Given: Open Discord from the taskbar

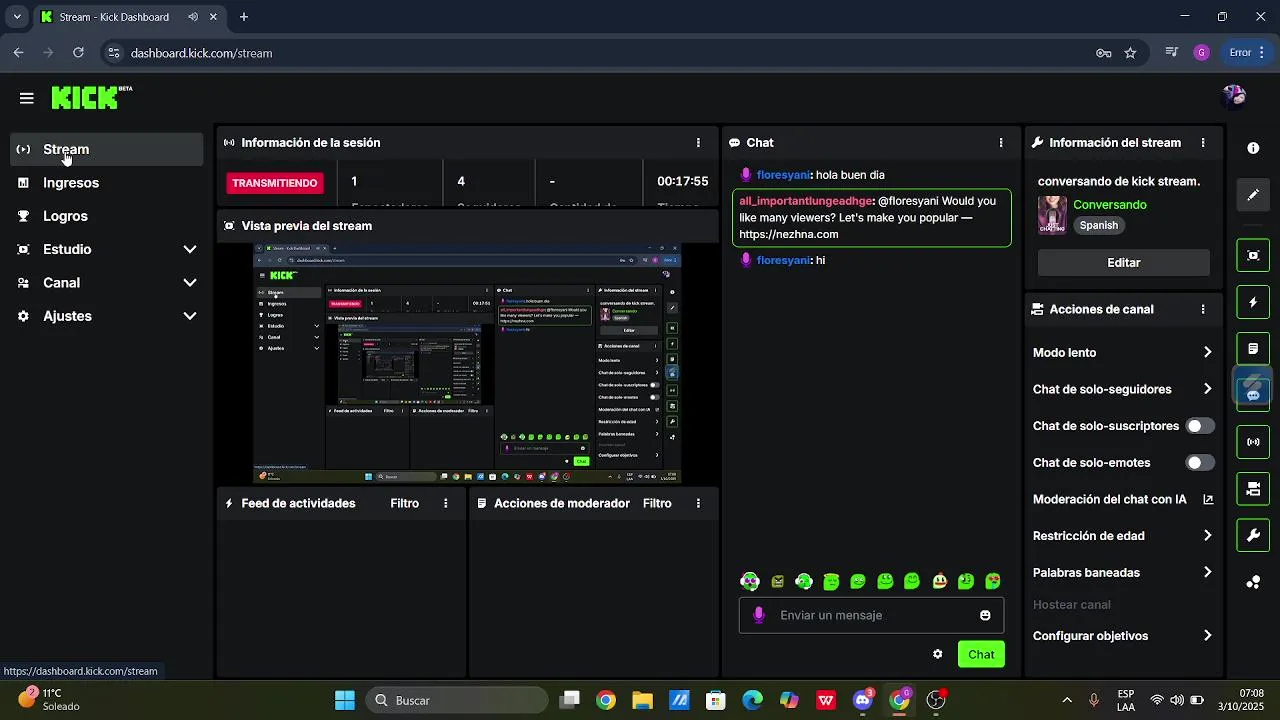Looking at the screenshot, I should pyautogui.click(x=863, y=700).
